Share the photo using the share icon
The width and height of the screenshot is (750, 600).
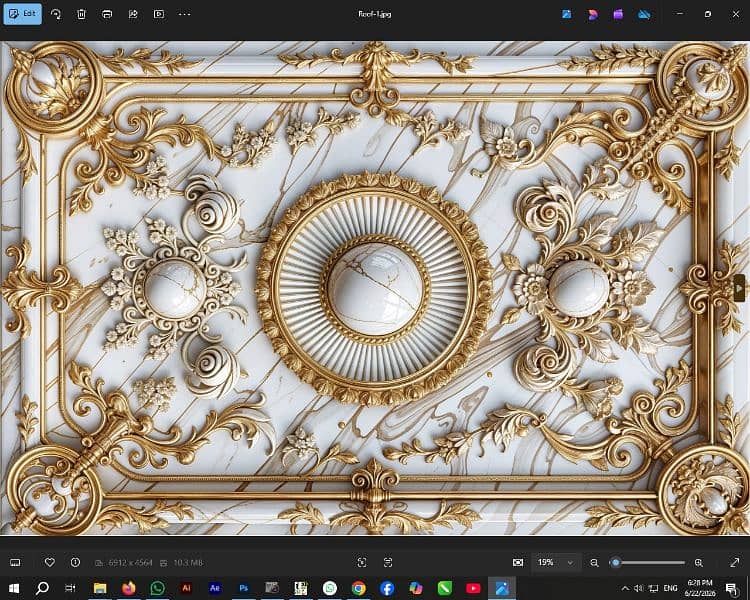[x=133, y=14]
